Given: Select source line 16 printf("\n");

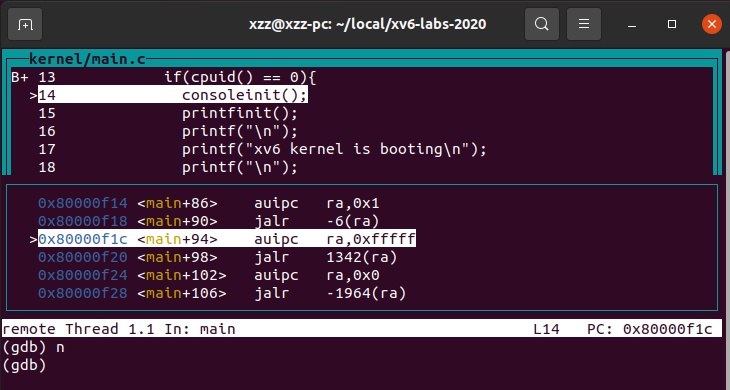Looking at the screenshot, I should (239, 131).
